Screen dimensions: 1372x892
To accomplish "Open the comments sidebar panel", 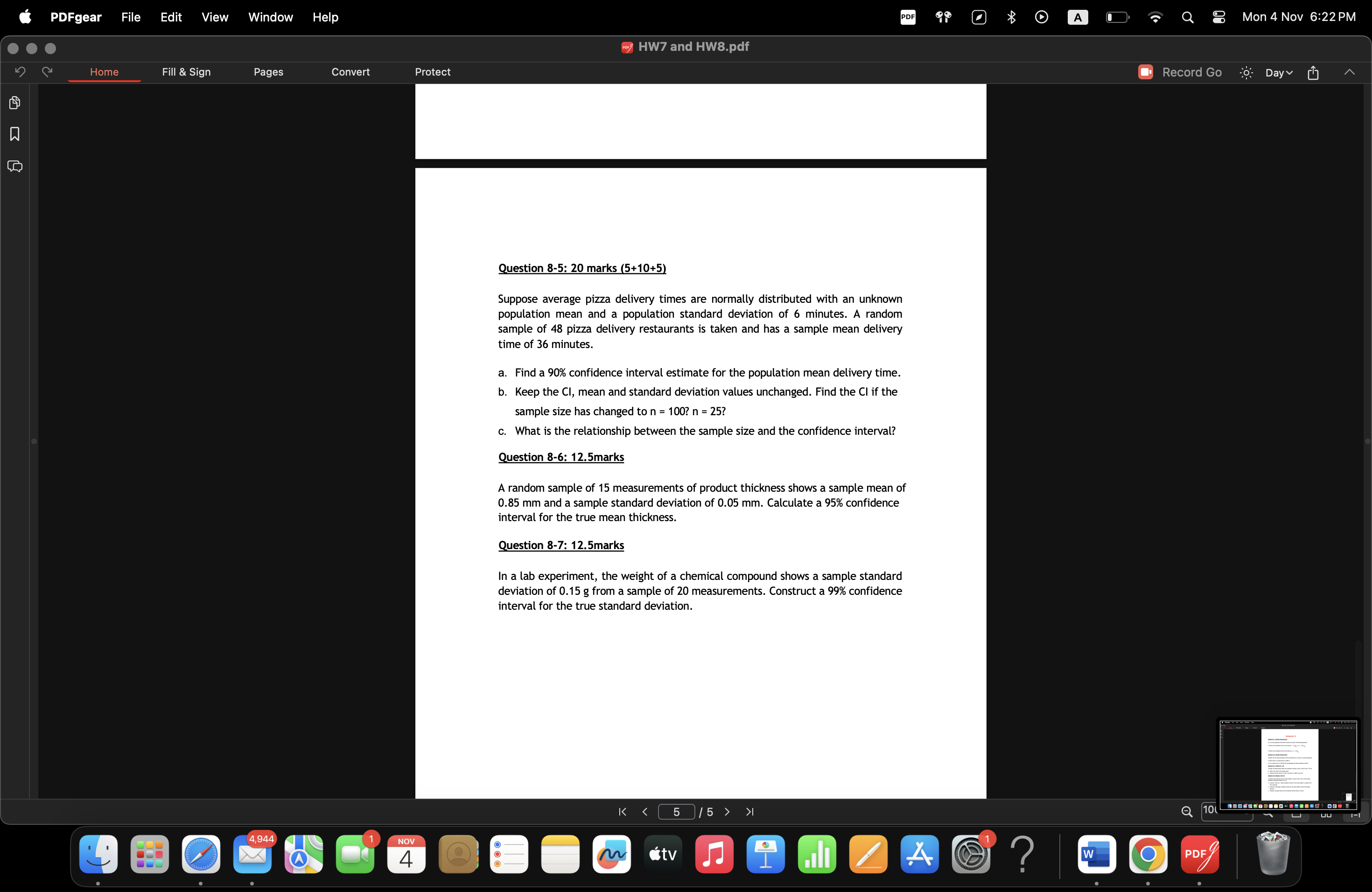I will click(x=15, y=167).
